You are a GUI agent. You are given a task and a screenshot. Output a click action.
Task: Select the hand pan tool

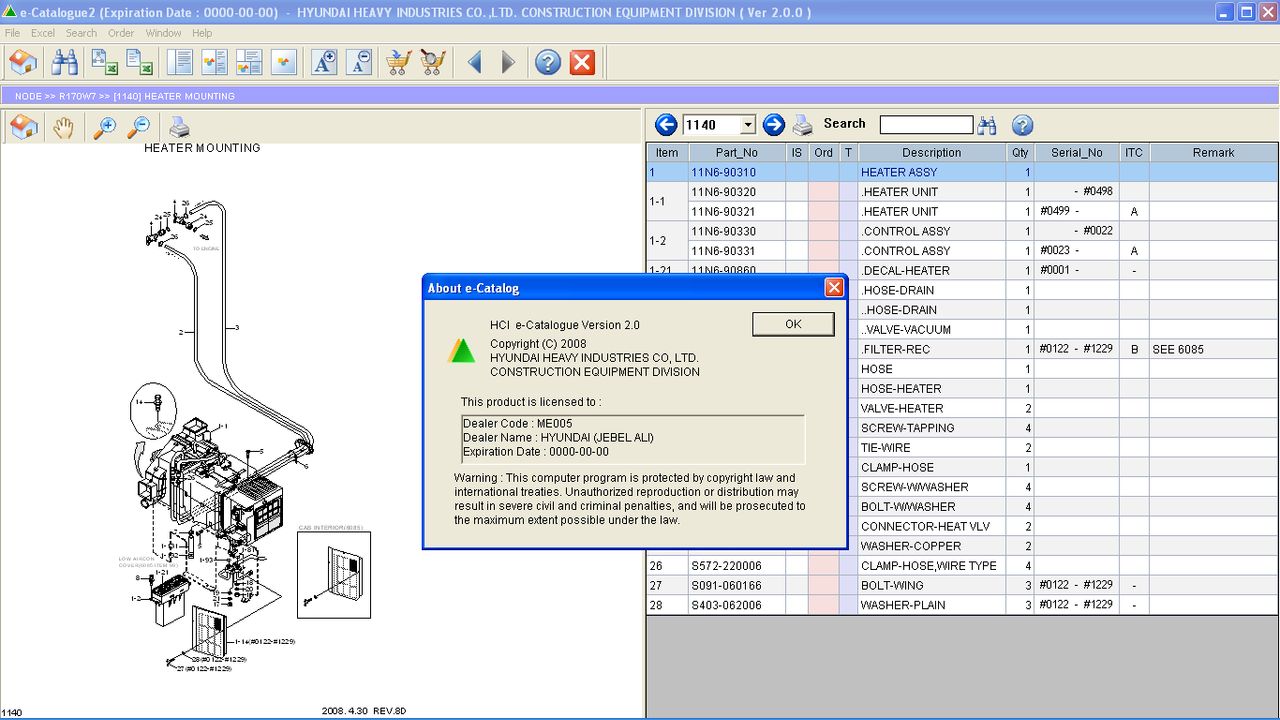[63, 127]
